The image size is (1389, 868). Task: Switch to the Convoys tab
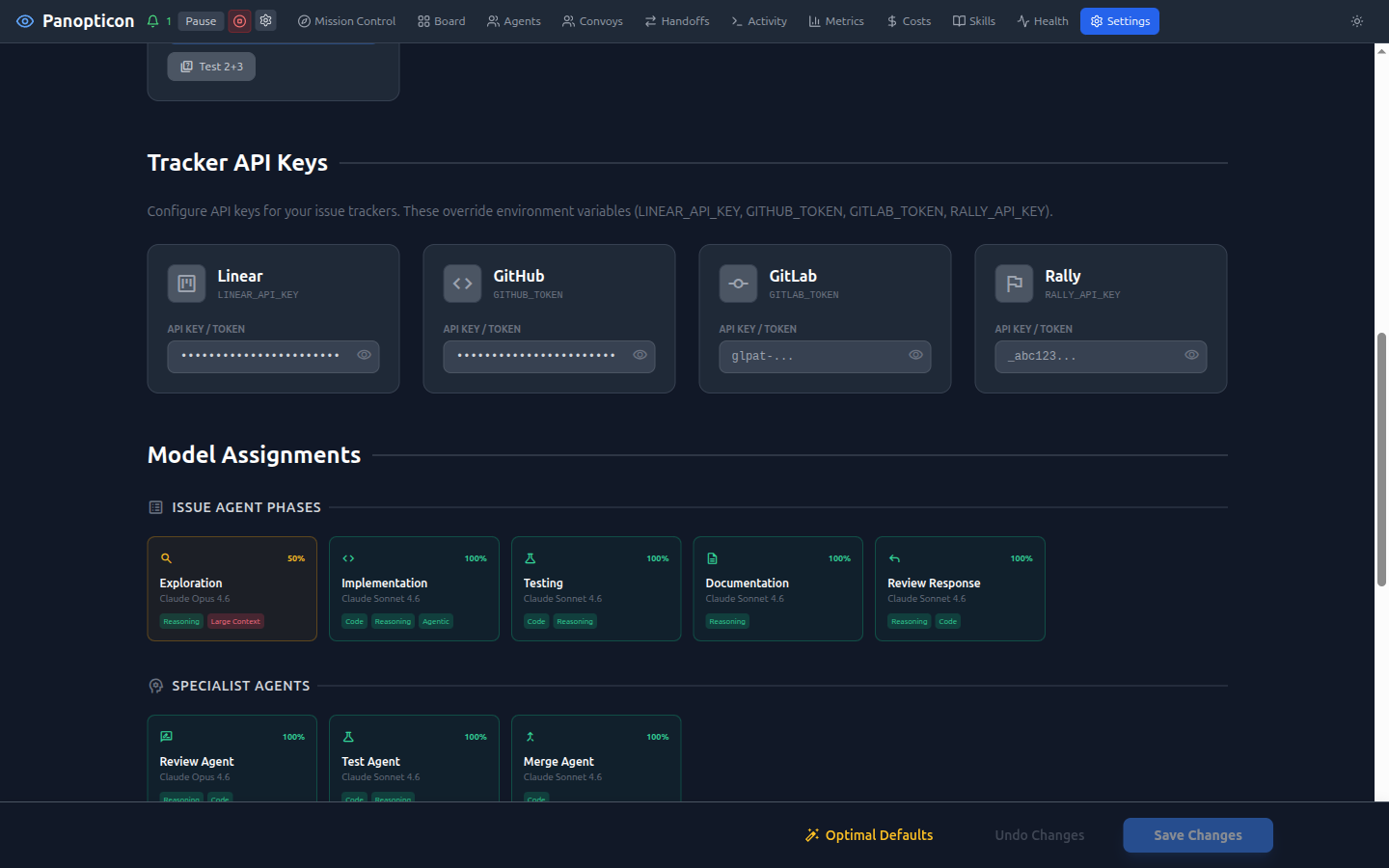(592, 21)
